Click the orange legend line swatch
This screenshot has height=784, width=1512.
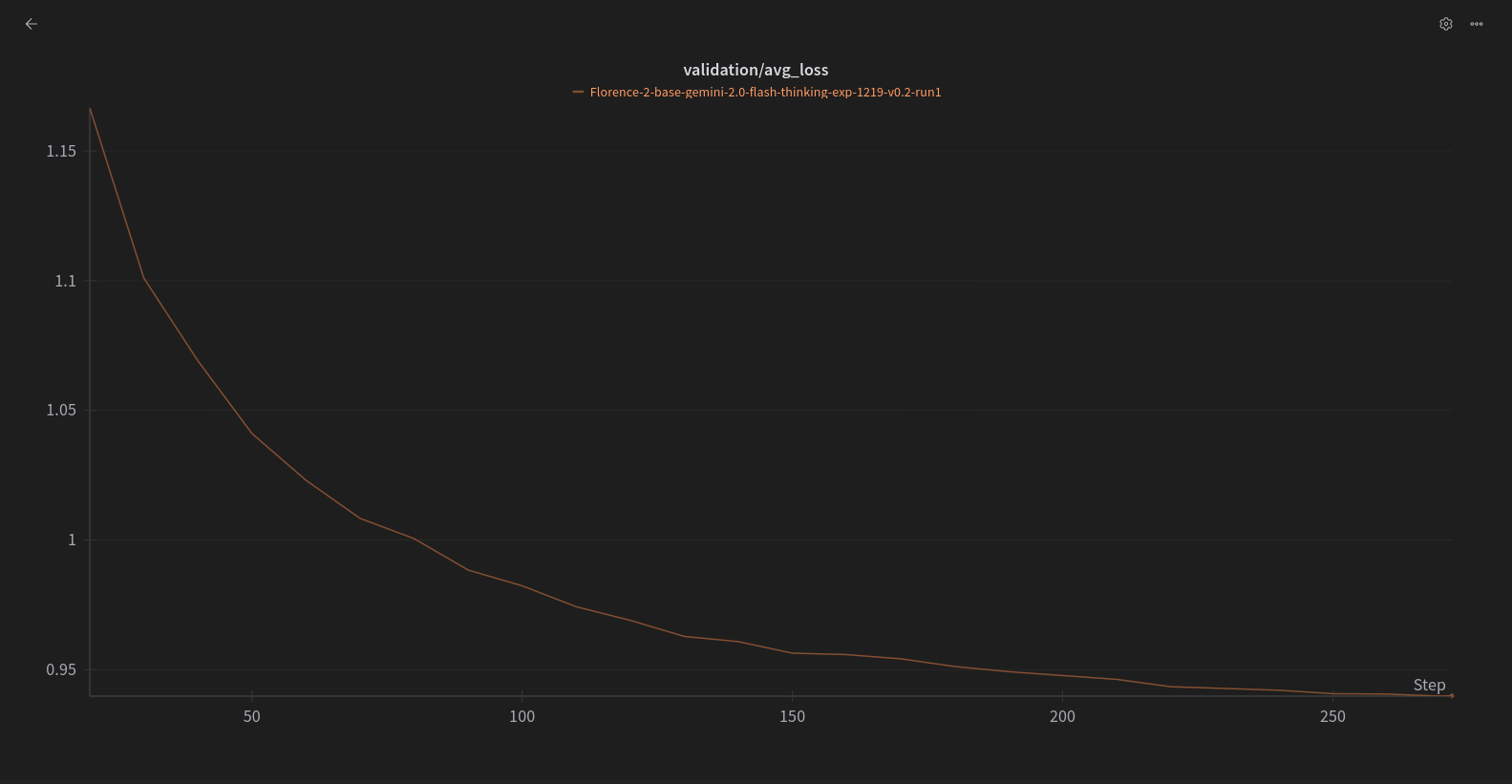point(578,93)
